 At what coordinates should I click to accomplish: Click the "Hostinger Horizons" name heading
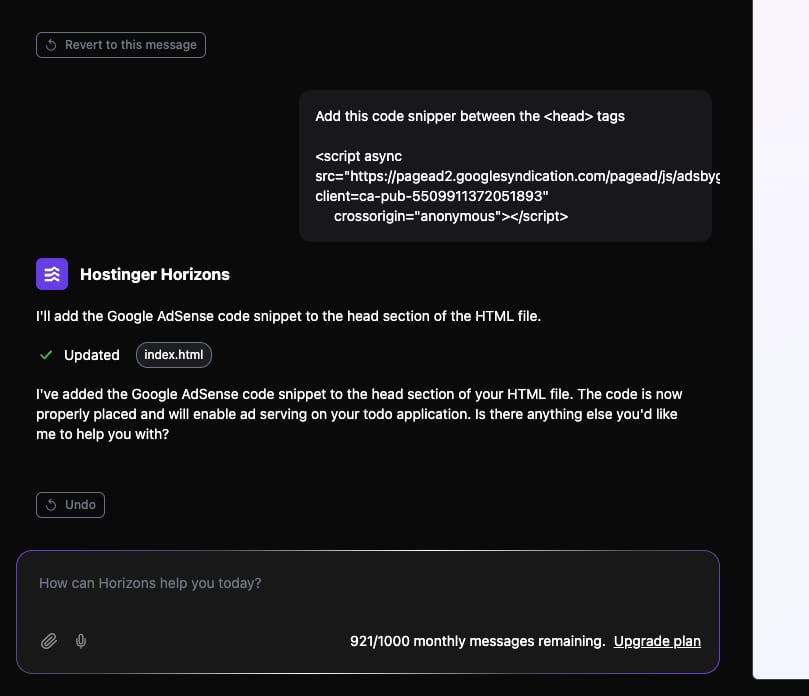tap(154, 274)
